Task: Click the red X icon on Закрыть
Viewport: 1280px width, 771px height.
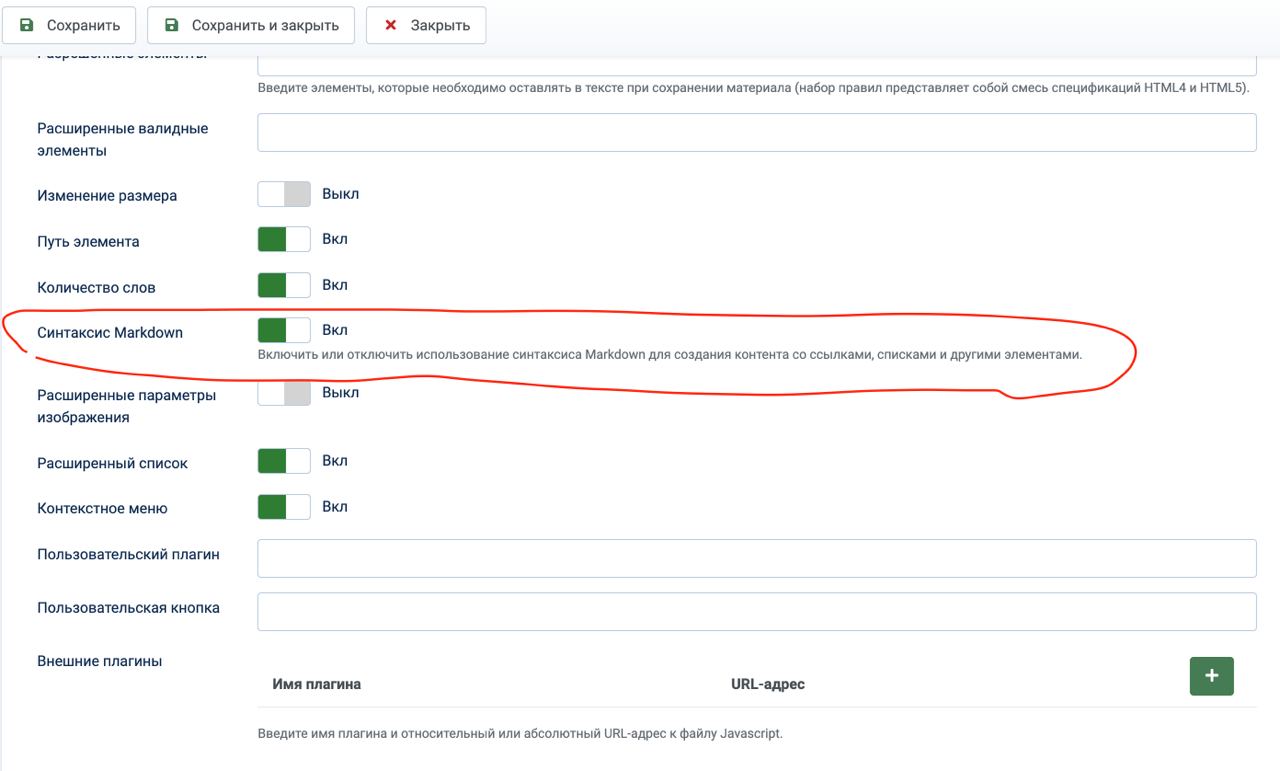Action: pos(391,25)
